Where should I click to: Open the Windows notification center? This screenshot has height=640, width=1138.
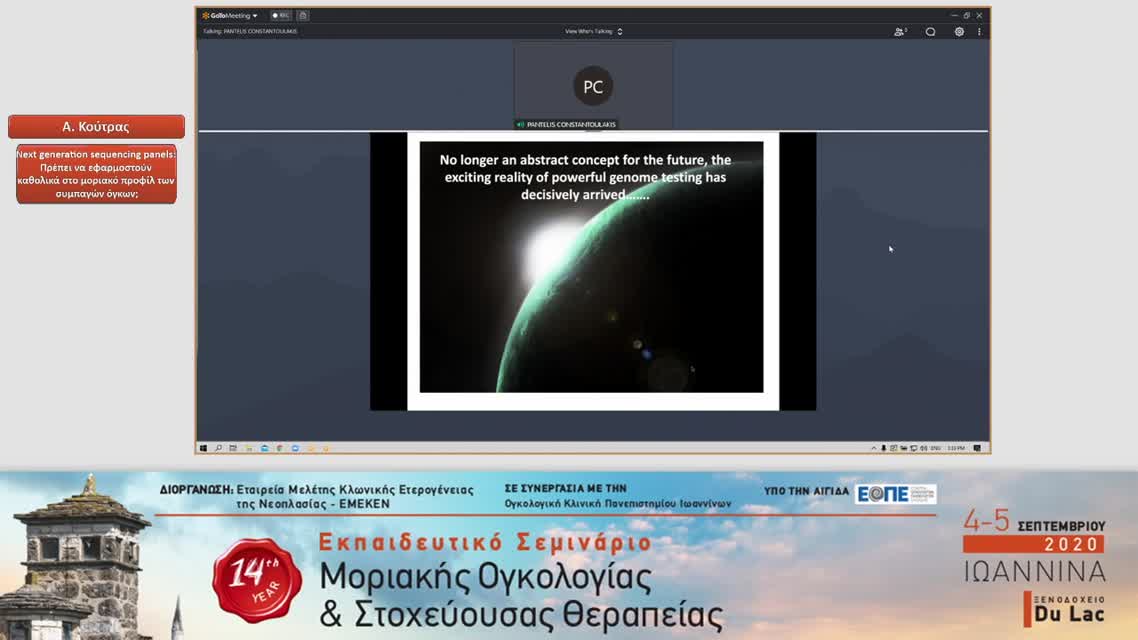point(978,448)
